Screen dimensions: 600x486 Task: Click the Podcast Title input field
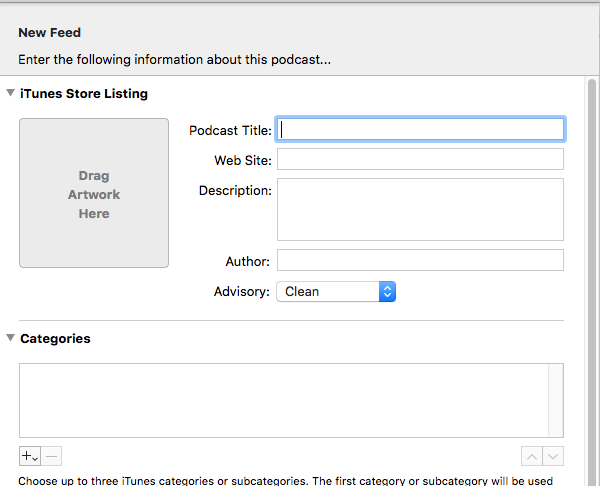pyautogui.click(x=420, y=129)
